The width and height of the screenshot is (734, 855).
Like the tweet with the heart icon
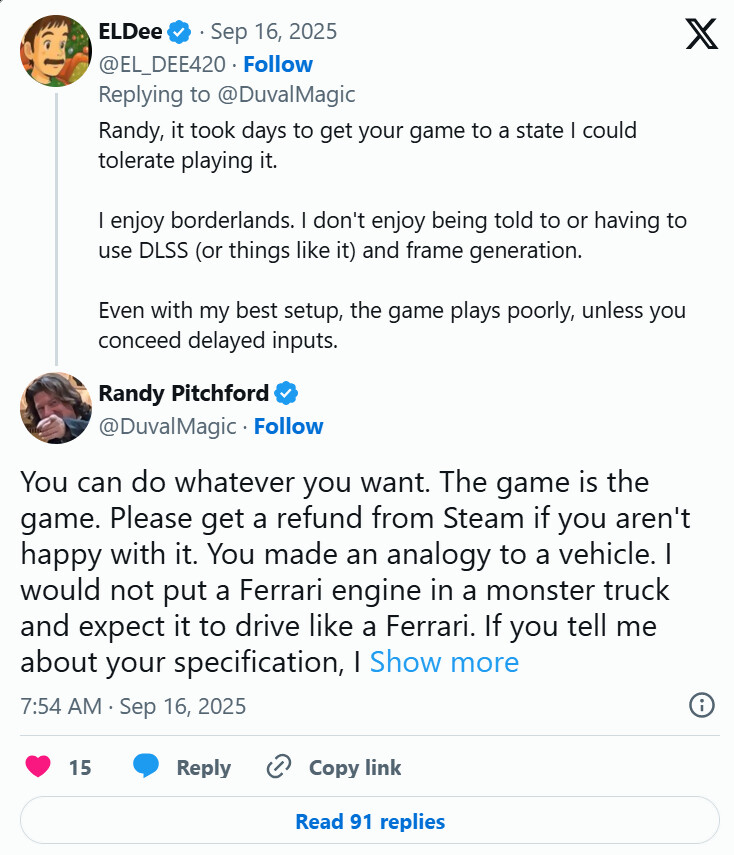click(x=38, y=767)
